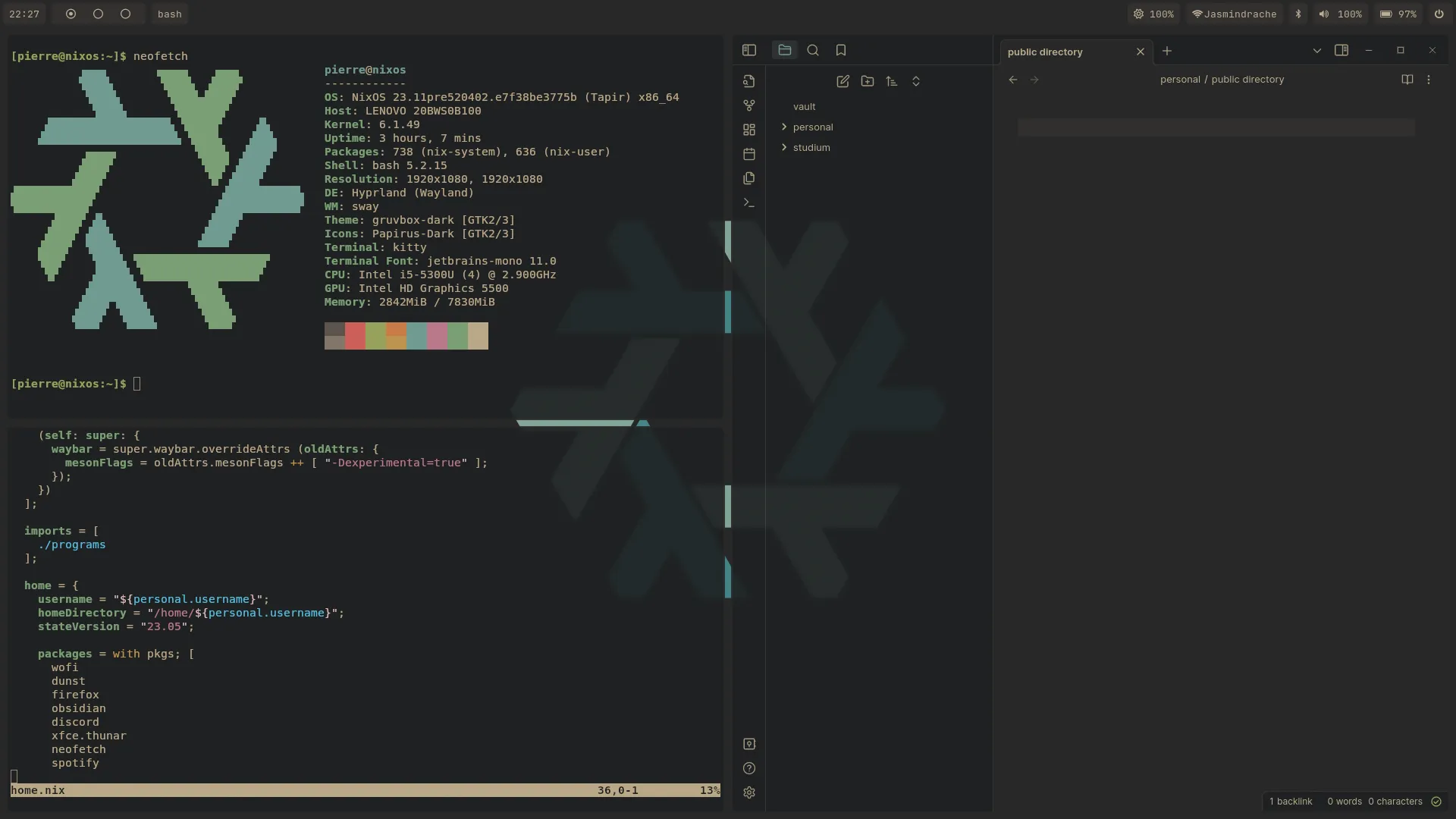Expand the studium folder
The height and width of the screenshot is (819, 1456).
pos(785,147)
